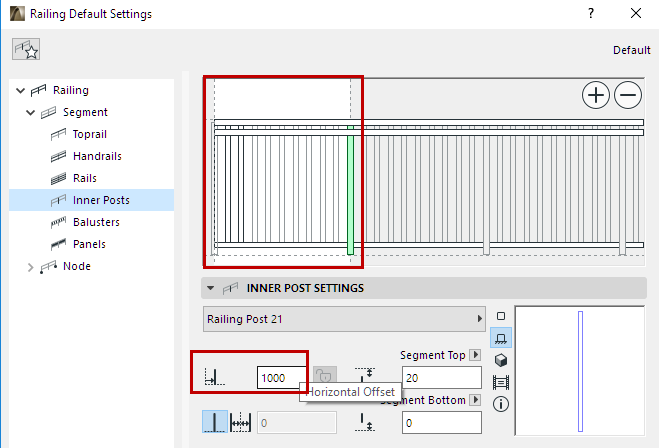Select Handrails in the tree

[x=97, y=156]
